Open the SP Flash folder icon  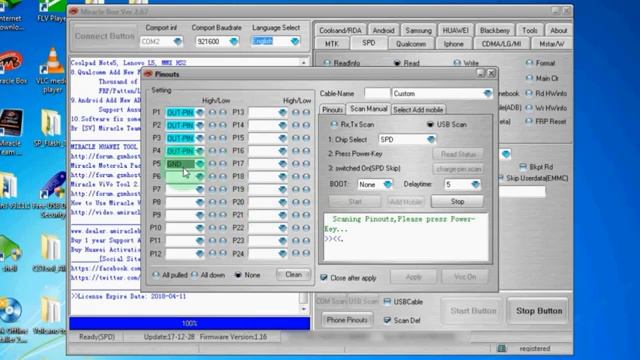(51, 128)
